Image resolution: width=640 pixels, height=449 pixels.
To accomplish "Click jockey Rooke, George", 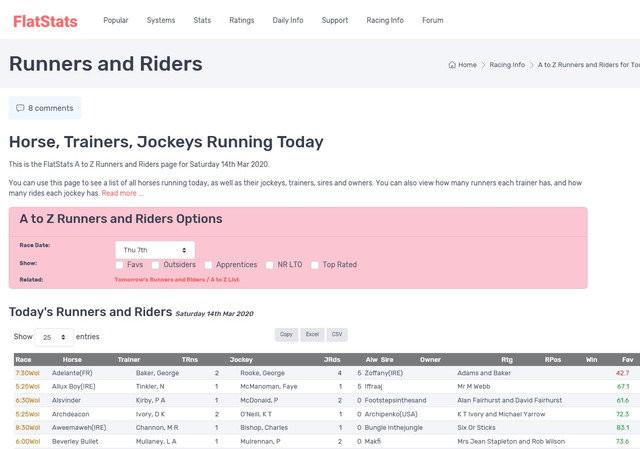I will click(262, 373).
